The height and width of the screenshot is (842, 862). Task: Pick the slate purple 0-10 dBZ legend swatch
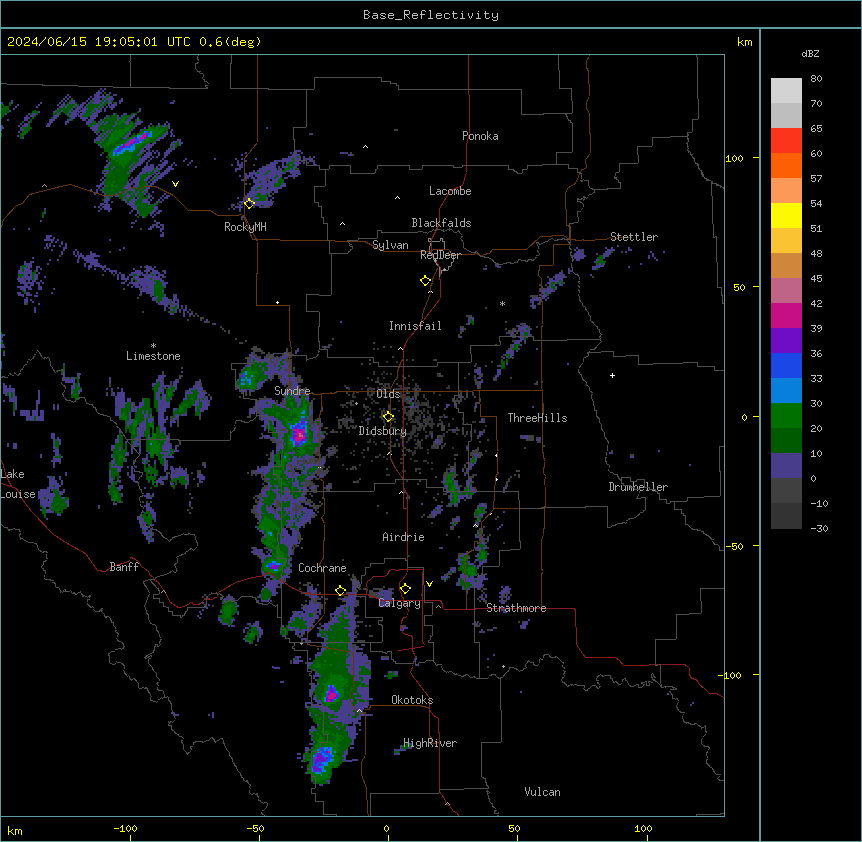(786, 466)
